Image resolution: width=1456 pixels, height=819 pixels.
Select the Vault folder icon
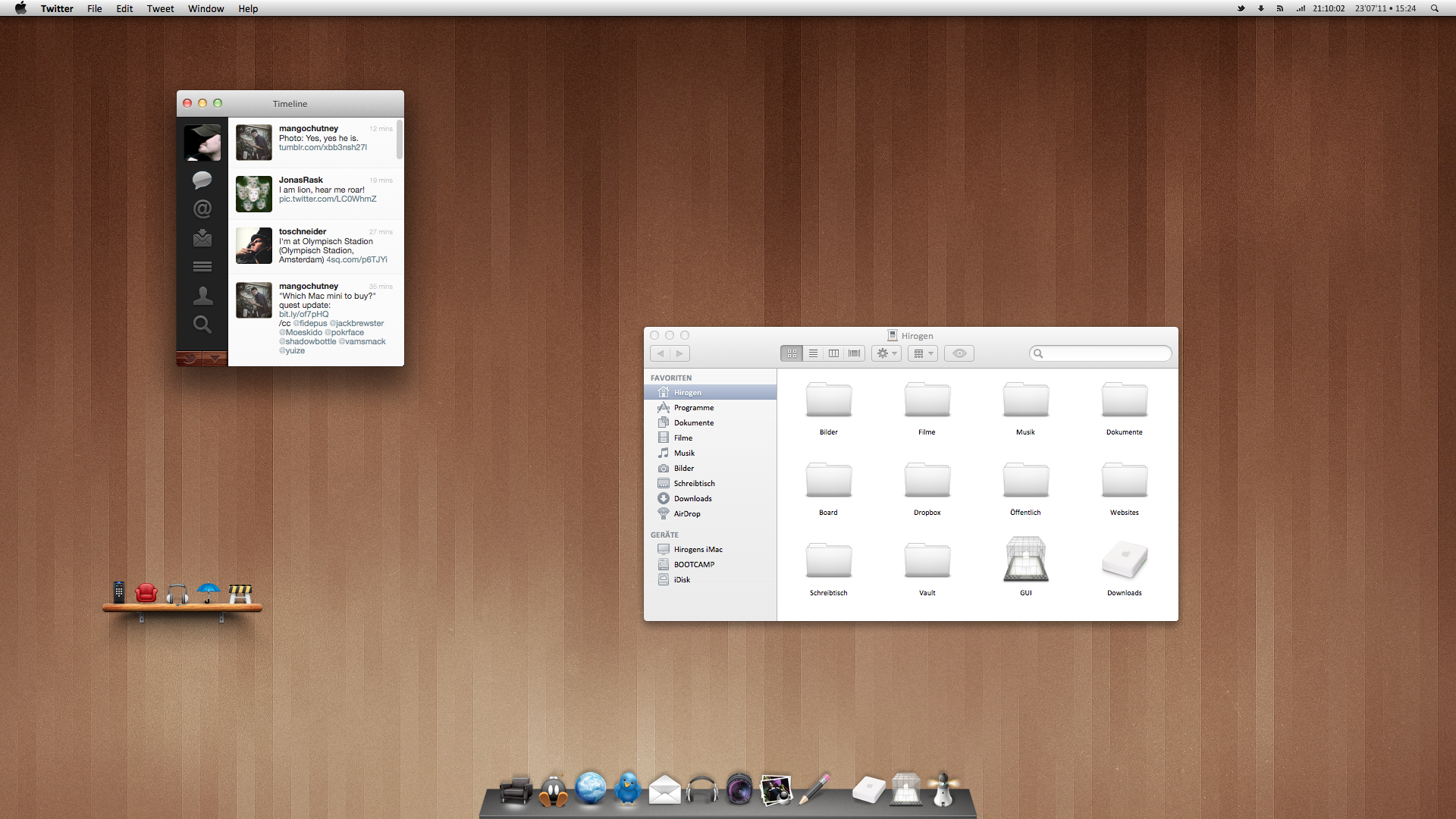click(x=927, y=560)
